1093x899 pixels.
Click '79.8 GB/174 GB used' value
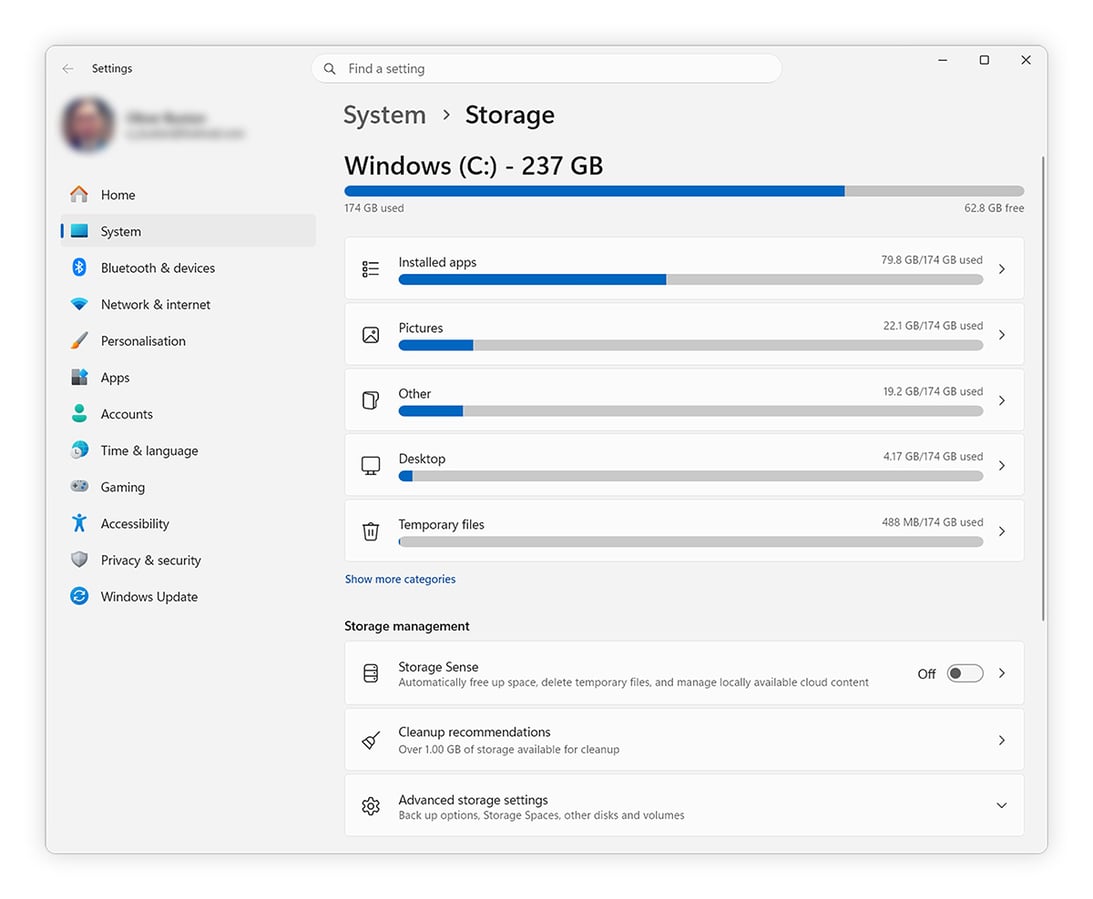coord(931,259)
